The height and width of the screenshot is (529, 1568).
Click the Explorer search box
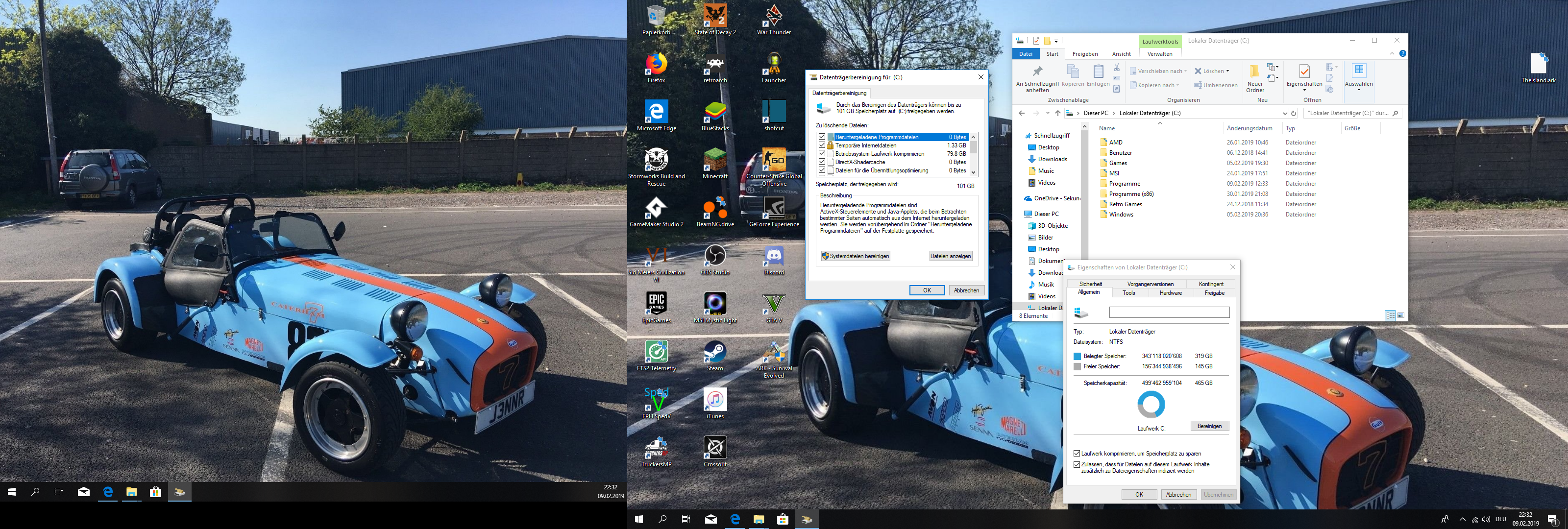[1352, 113]
